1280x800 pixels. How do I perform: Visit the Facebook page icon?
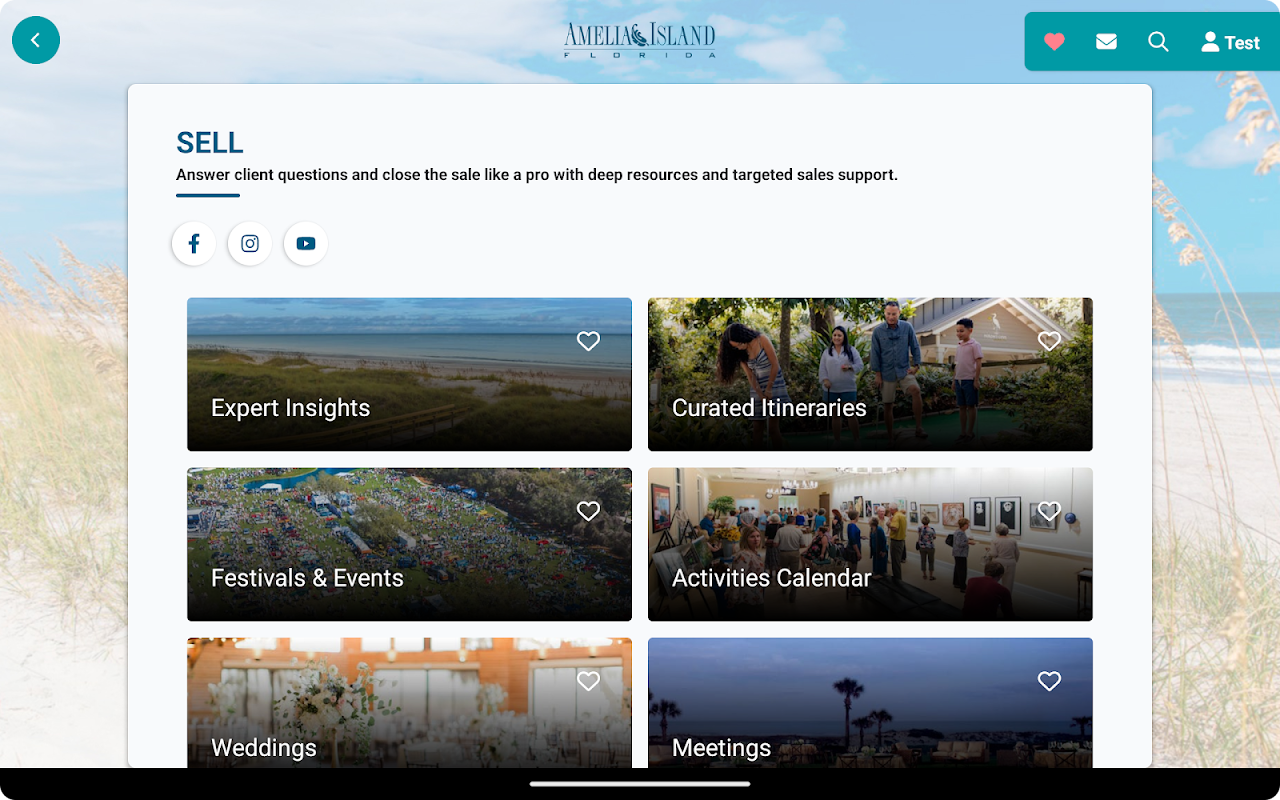click(x=194, y=243)
